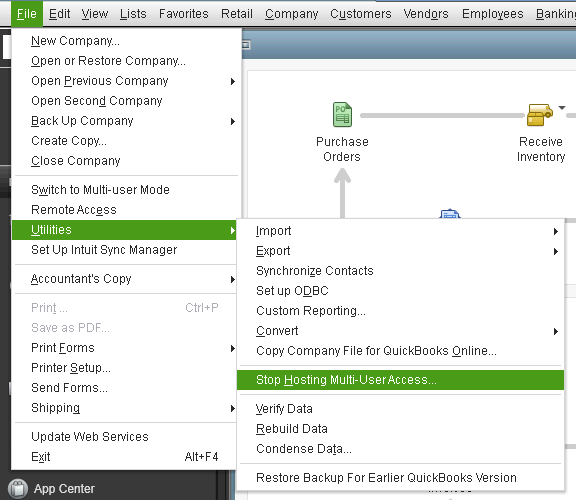Click the Receive Inventory icon
Screen dimensions: 576x500
(x=539, y=115)
